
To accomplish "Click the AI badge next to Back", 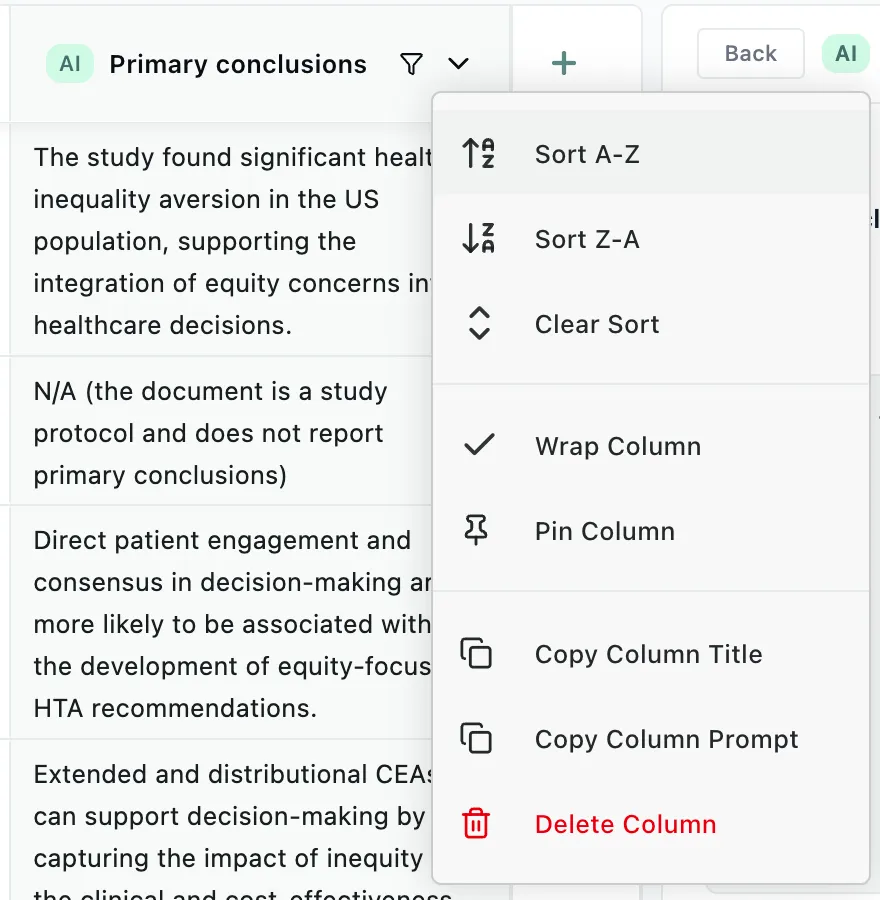I will point(846,53).
